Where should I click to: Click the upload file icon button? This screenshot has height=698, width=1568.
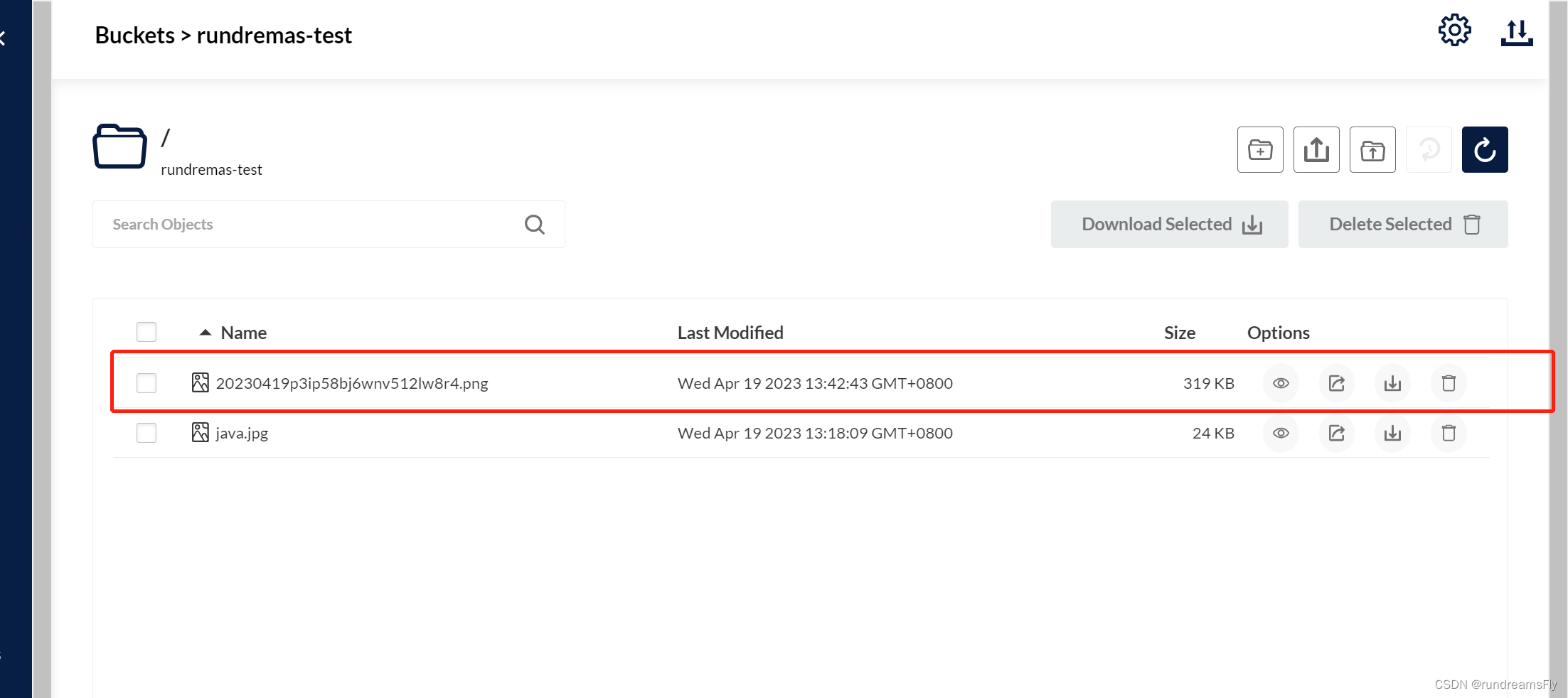pyautogui.click(x=1316, y=150)
